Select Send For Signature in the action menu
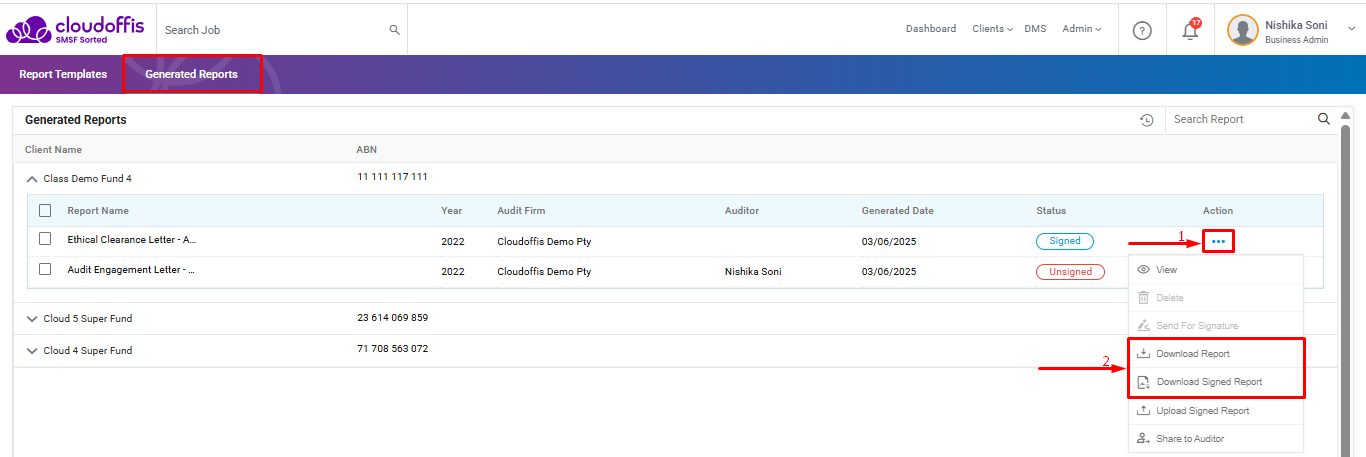This screenshot has height=457, width=1366. click(x=1216, y=326)
